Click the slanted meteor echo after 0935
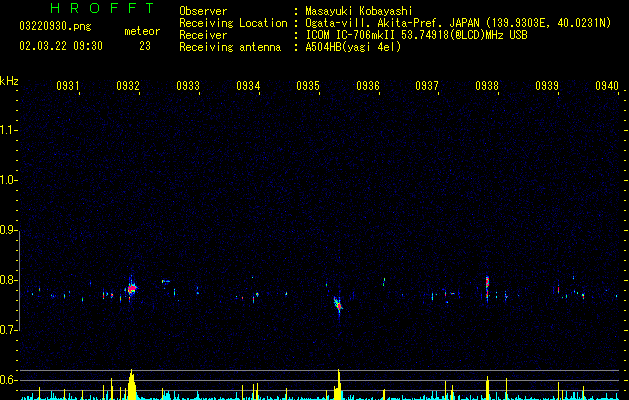This screenshot has width=629, height=400. coord(339,306)
